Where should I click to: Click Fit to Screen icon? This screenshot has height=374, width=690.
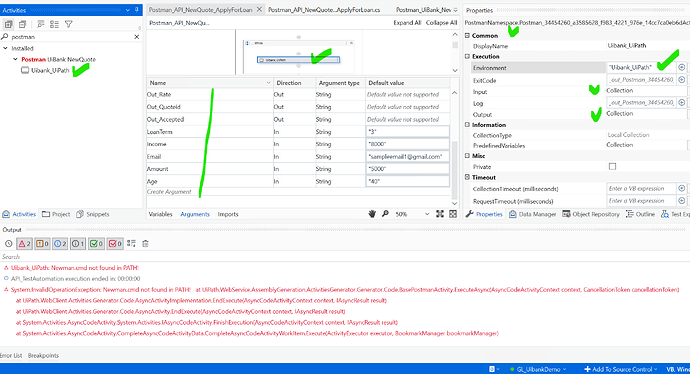click(440, 214)
